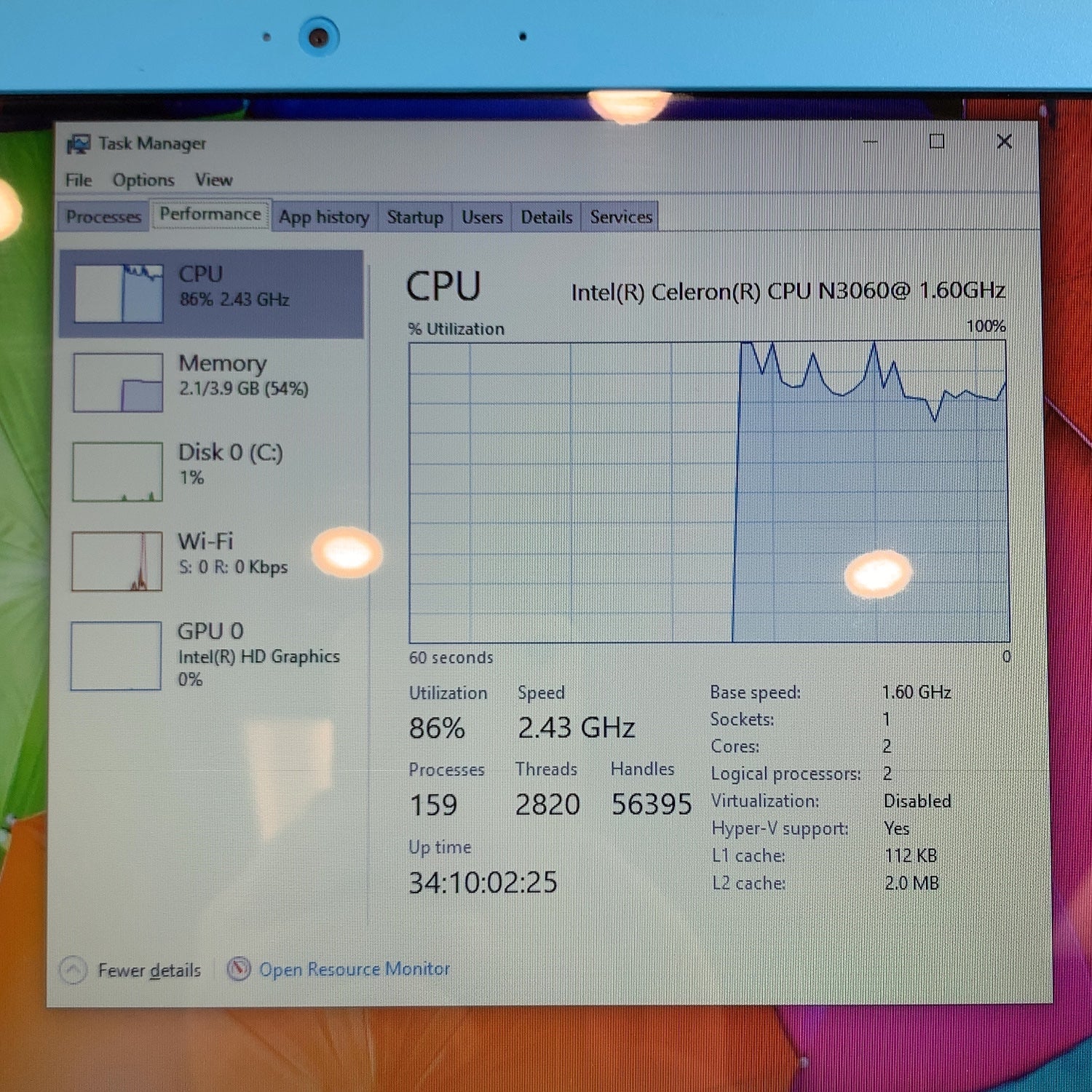Click the text 'Intel(R) HD Graphics'
This screenshot has height=1092, width=1092.
258,657
